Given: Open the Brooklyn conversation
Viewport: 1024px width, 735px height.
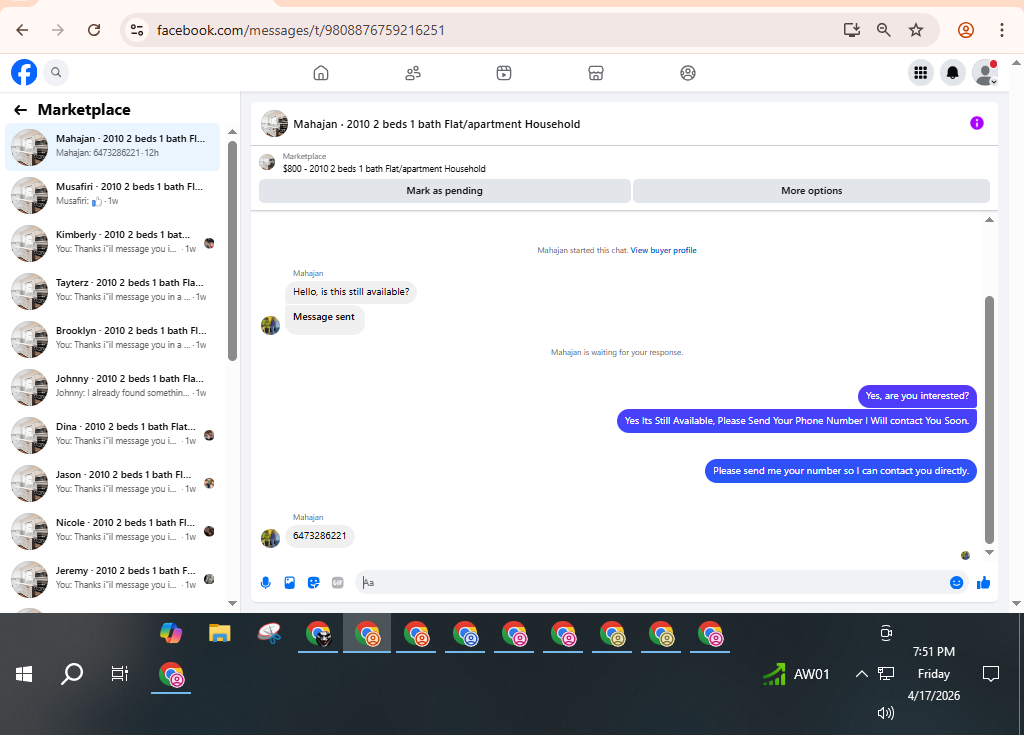Looking at the screenshot, I should click(x=112, y=339).
